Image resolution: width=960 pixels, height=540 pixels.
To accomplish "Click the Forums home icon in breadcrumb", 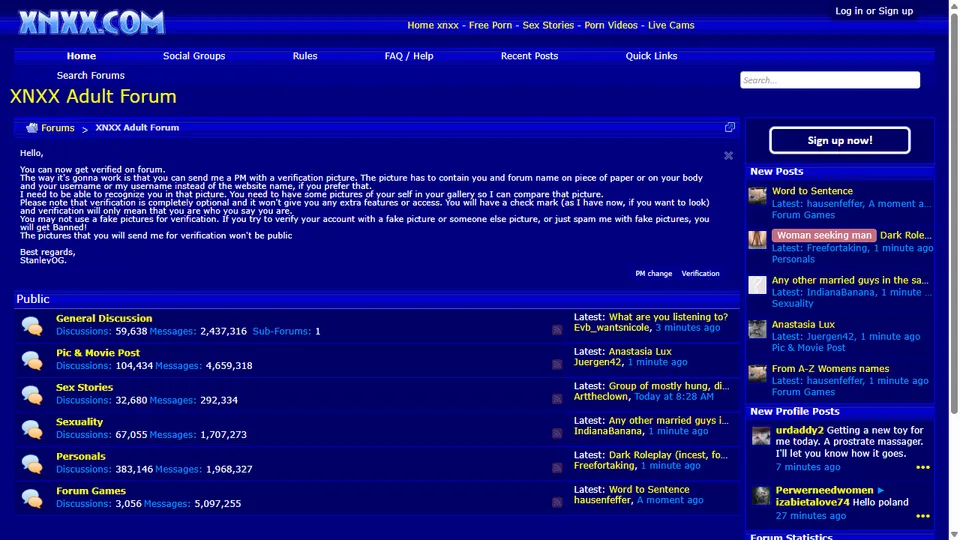I will (32, 128).
